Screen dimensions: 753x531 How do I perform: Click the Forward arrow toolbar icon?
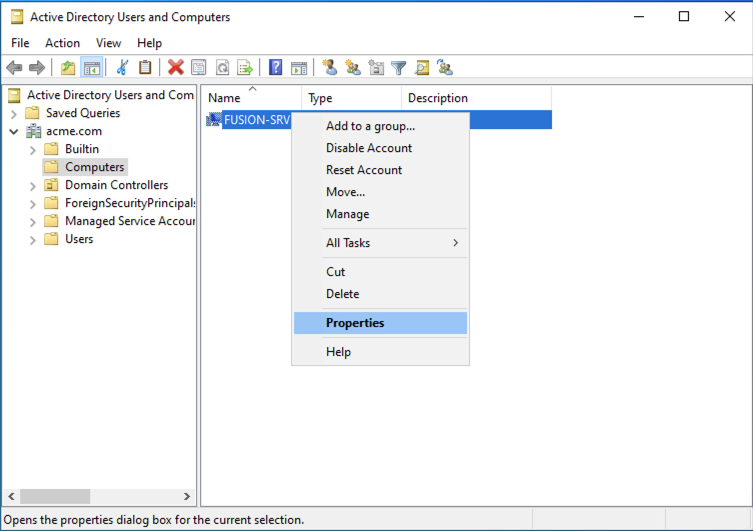point(37,68)
